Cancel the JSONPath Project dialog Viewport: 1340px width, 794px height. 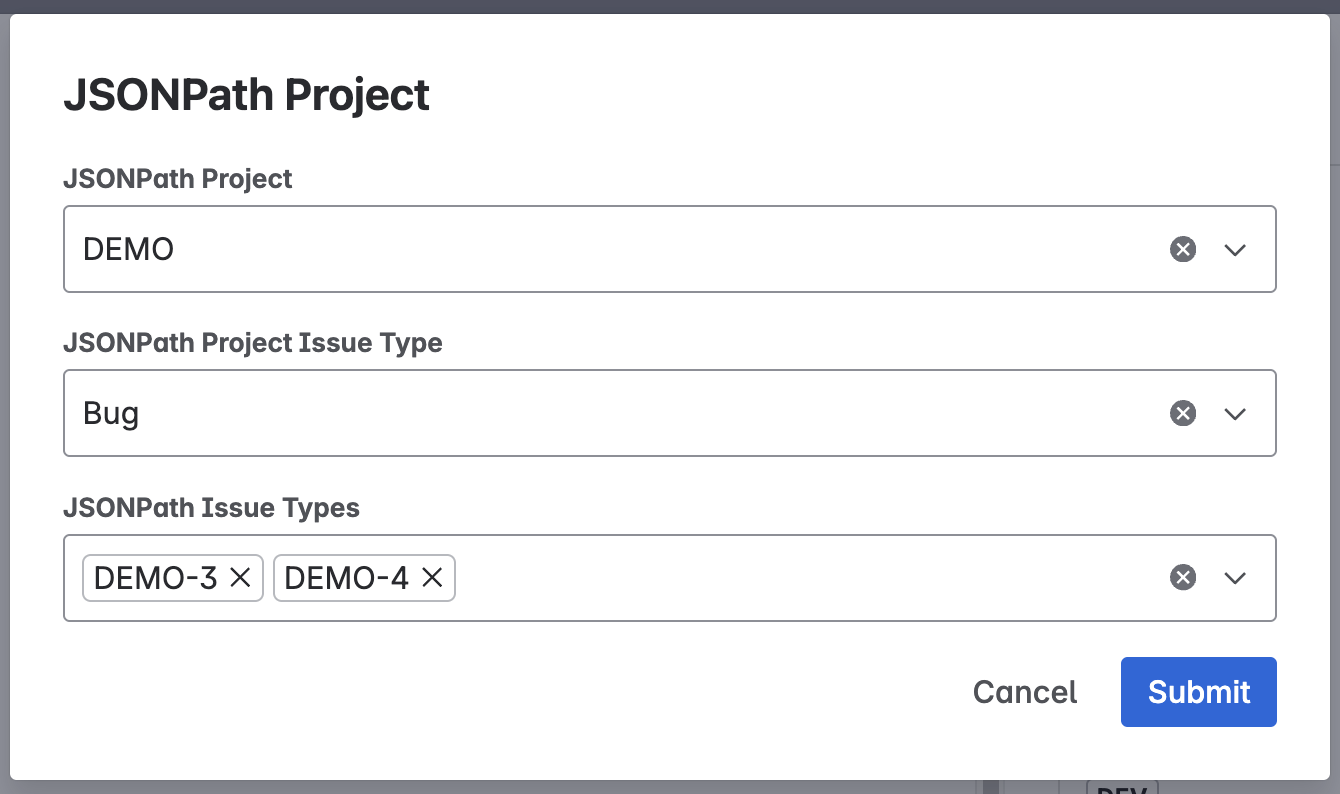pos(1025,692)
